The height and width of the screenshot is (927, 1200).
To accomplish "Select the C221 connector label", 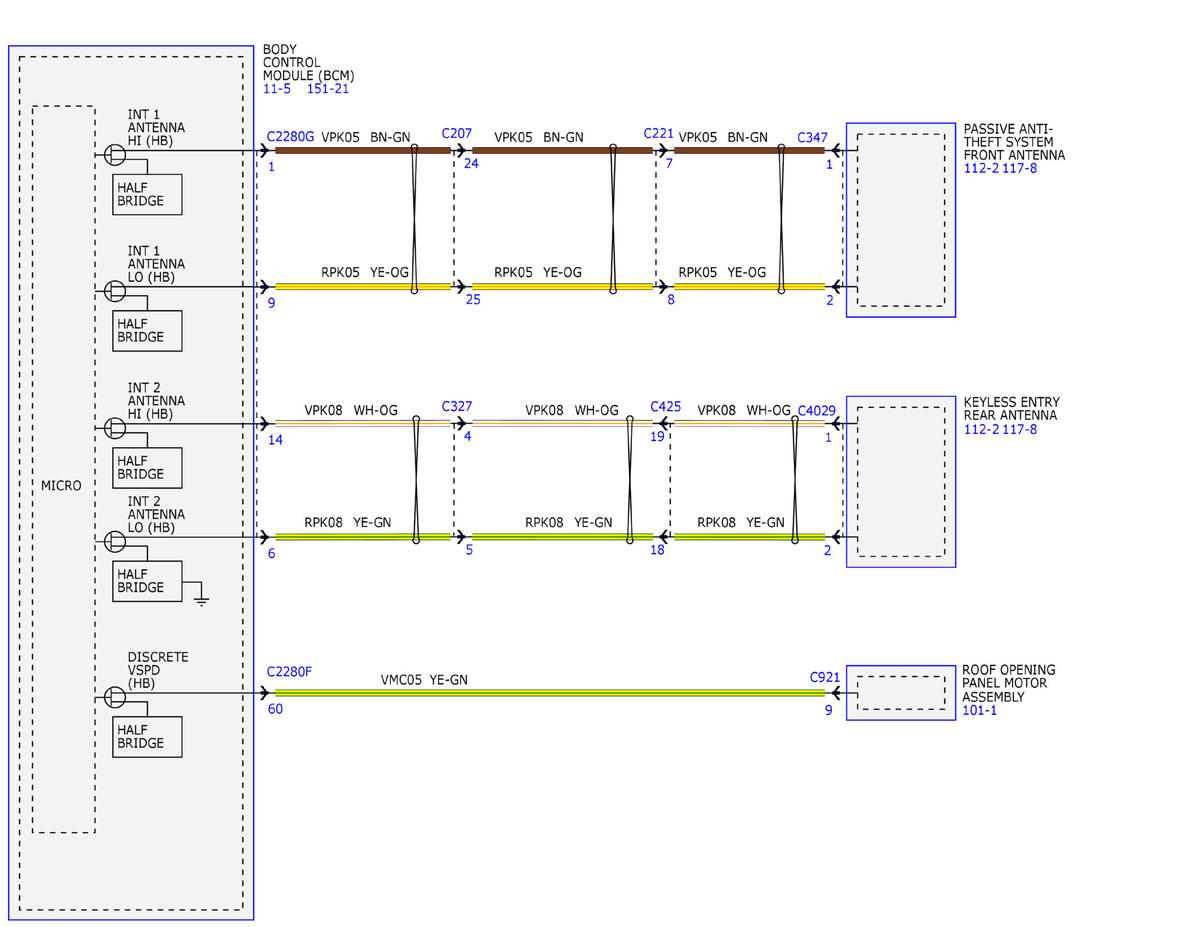I will coord(659,133).
